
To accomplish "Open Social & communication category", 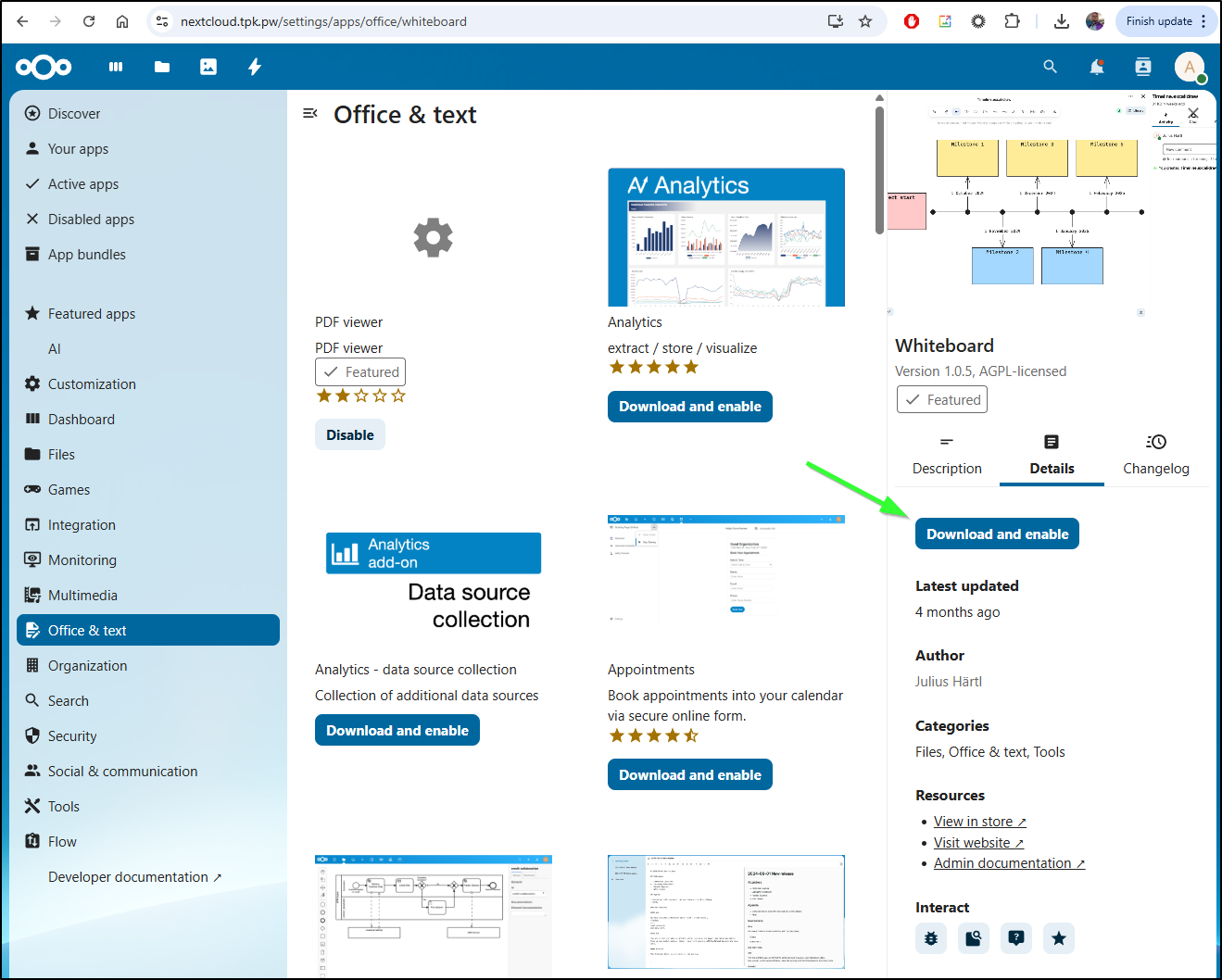I will [x=148, y=772].
